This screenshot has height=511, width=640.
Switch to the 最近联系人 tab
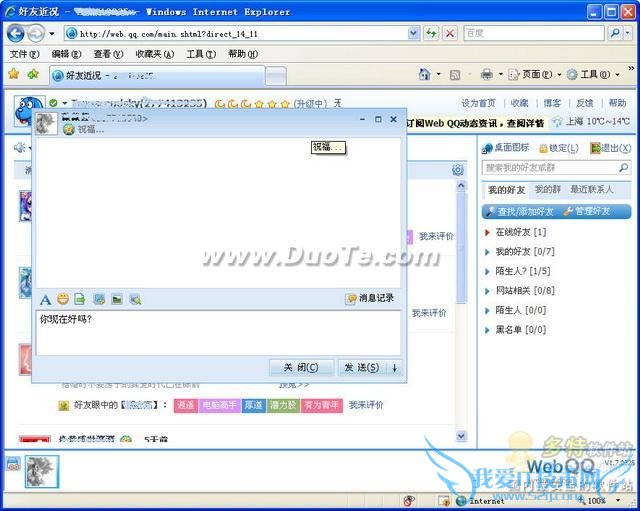(x=591, y=190)
